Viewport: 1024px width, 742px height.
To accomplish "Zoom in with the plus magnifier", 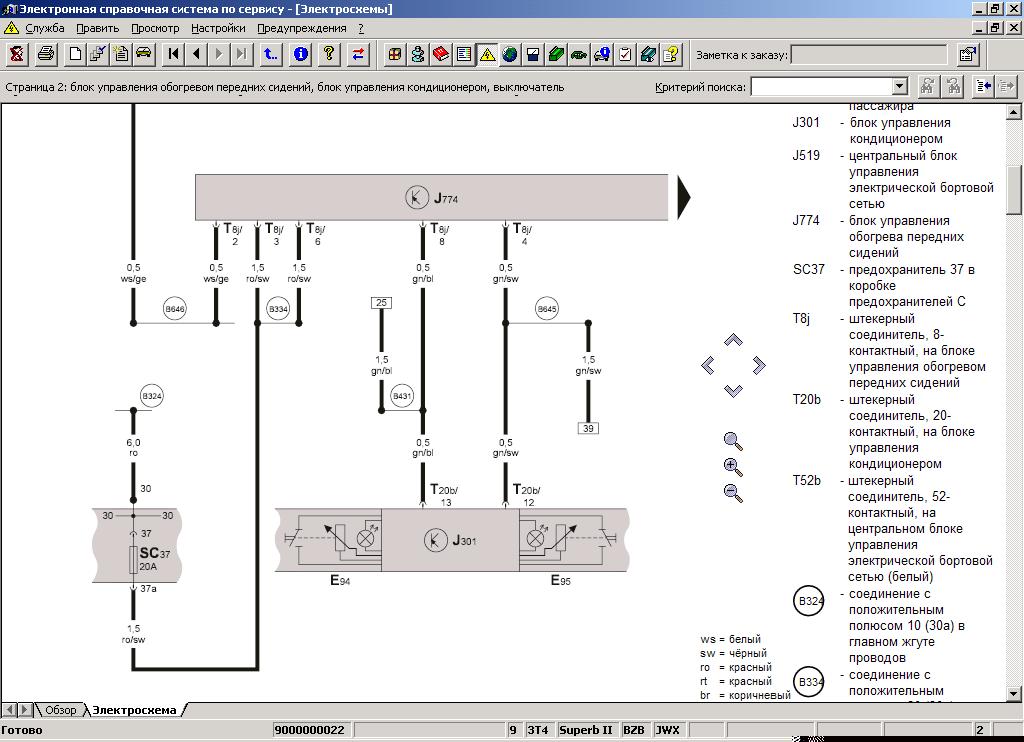I will click(x=733, y=467).
